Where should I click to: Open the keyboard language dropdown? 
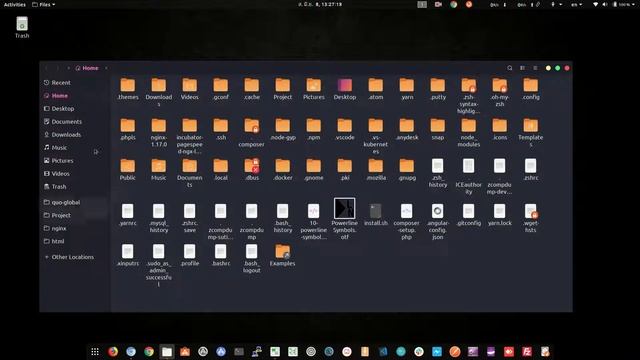(x=576, y=4)
